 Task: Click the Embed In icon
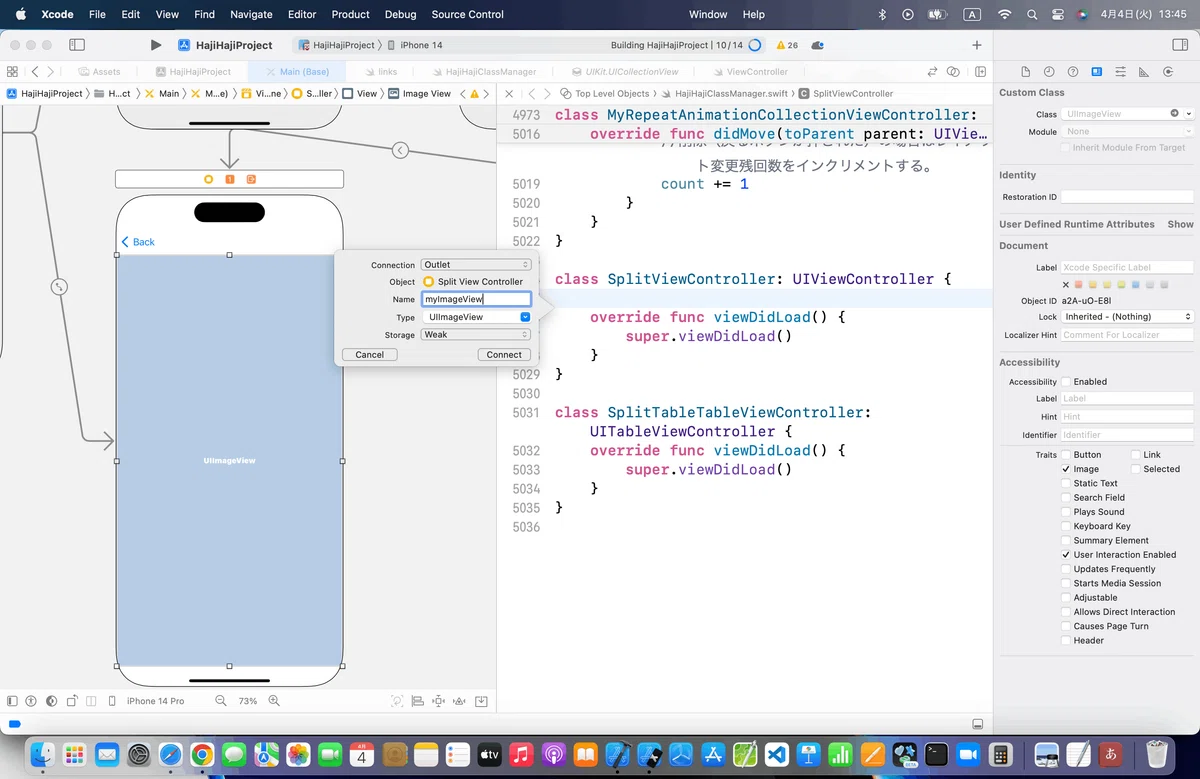point(482,701)
